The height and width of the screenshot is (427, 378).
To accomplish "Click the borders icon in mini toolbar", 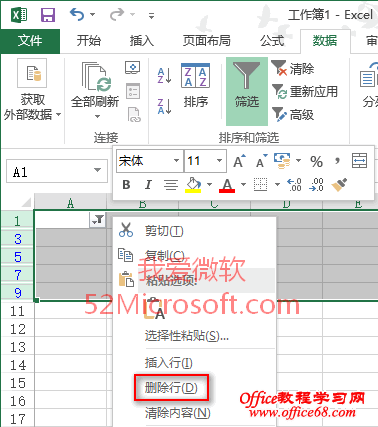I will click(x=260, y=184).
